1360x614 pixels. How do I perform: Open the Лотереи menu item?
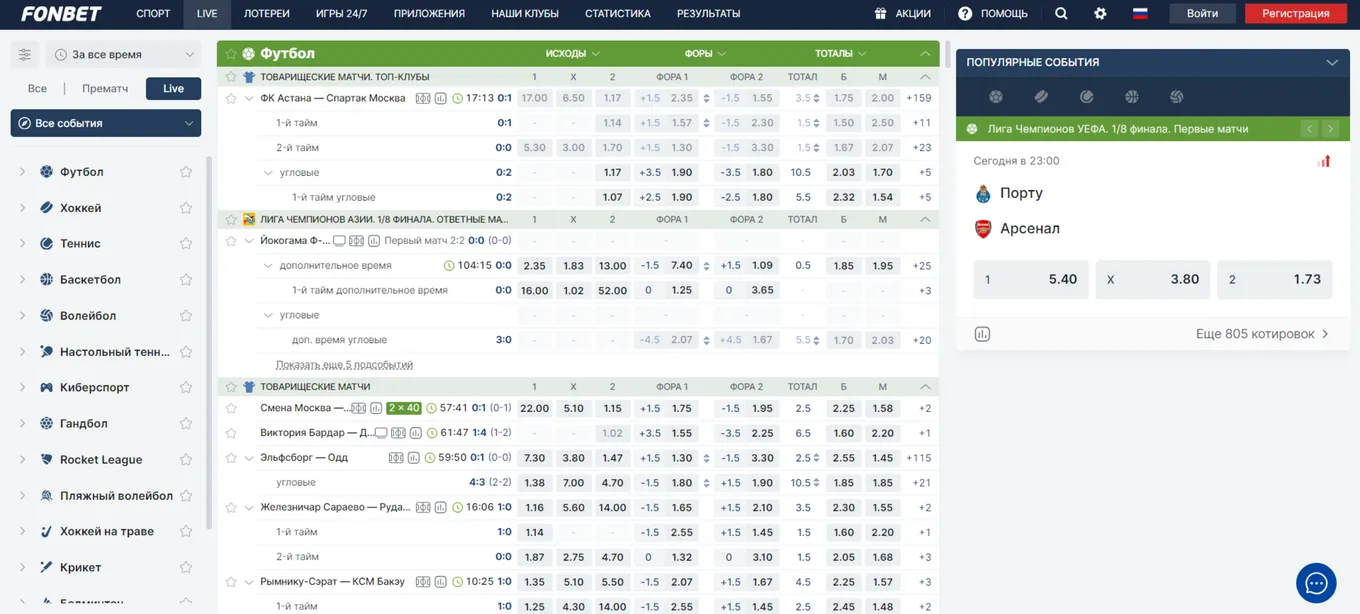(266, 14)
